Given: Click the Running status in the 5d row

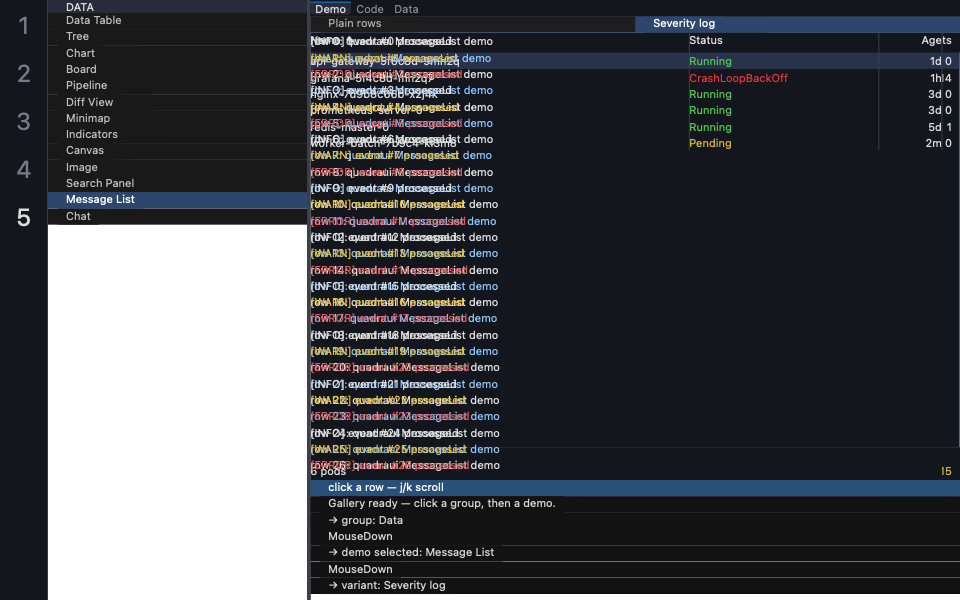Looking at the screenshot, I should click(x=710, y=127).
